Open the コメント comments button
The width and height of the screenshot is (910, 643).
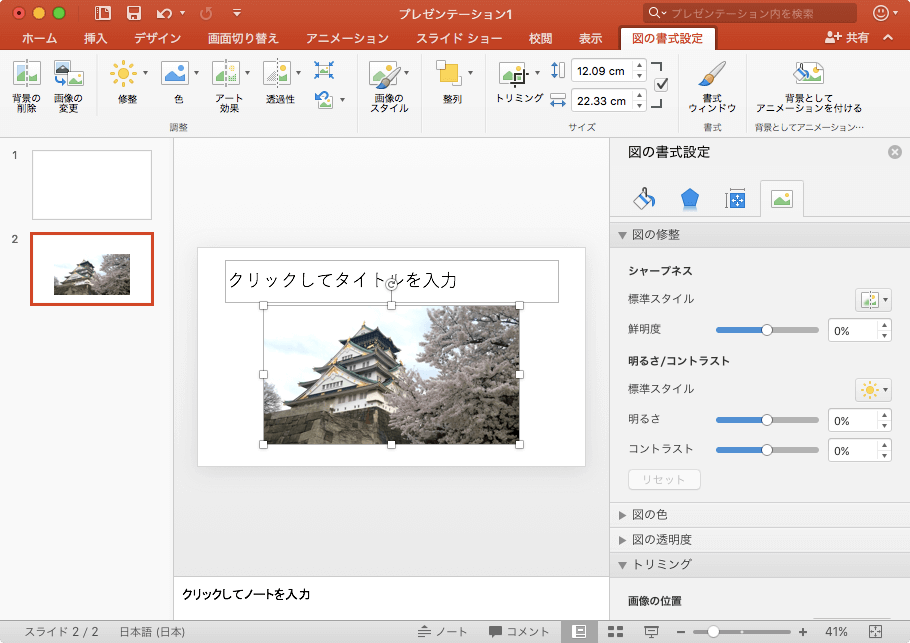(519, 632)
